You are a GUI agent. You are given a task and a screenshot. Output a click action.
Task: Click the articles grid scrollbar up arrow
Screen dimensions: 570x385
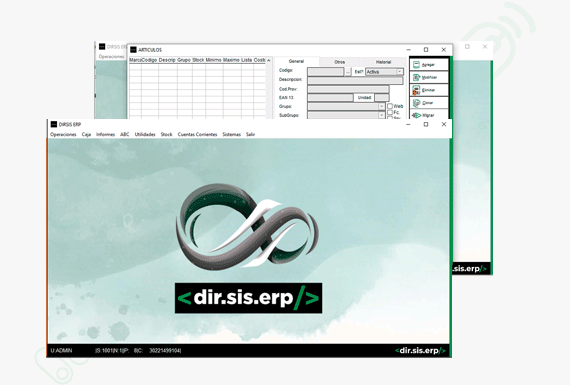269,60
